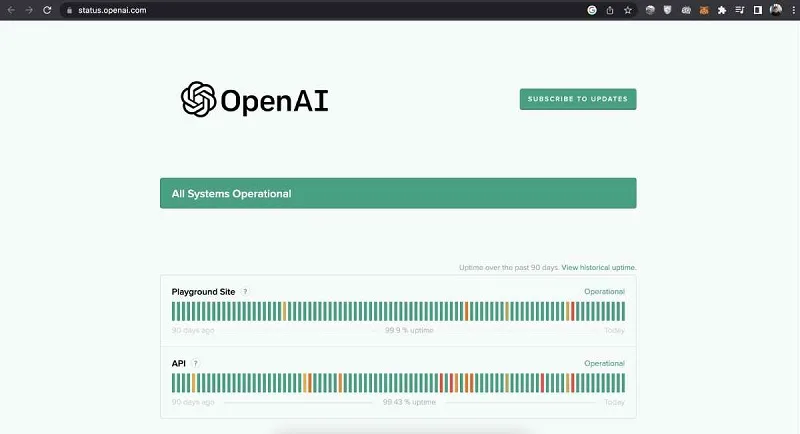The height and width of the screenshot is (434, 800).
Task: Reload the status page
Action: (47, 10)
